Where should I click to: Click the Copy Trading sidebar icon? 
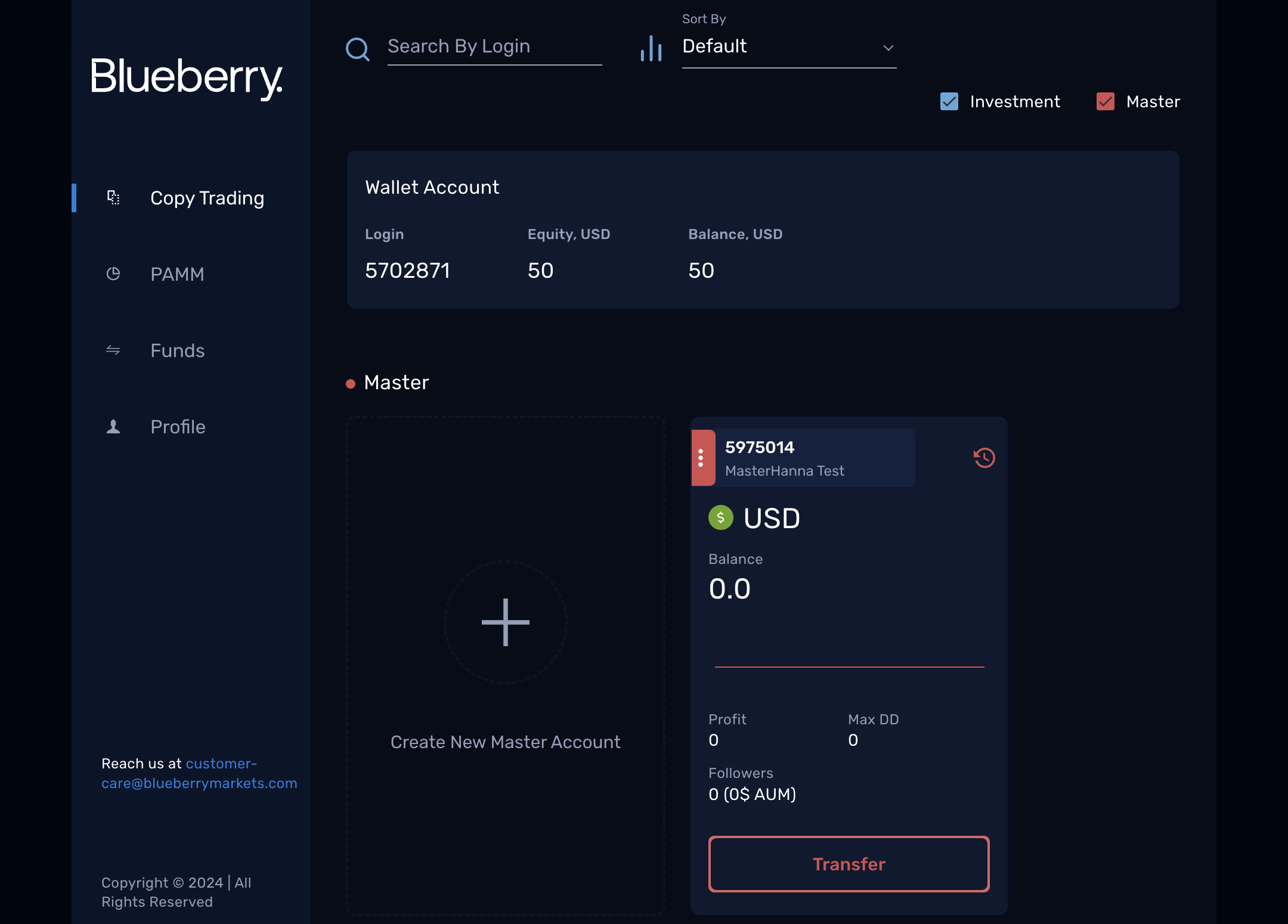(x=113, y=197)
